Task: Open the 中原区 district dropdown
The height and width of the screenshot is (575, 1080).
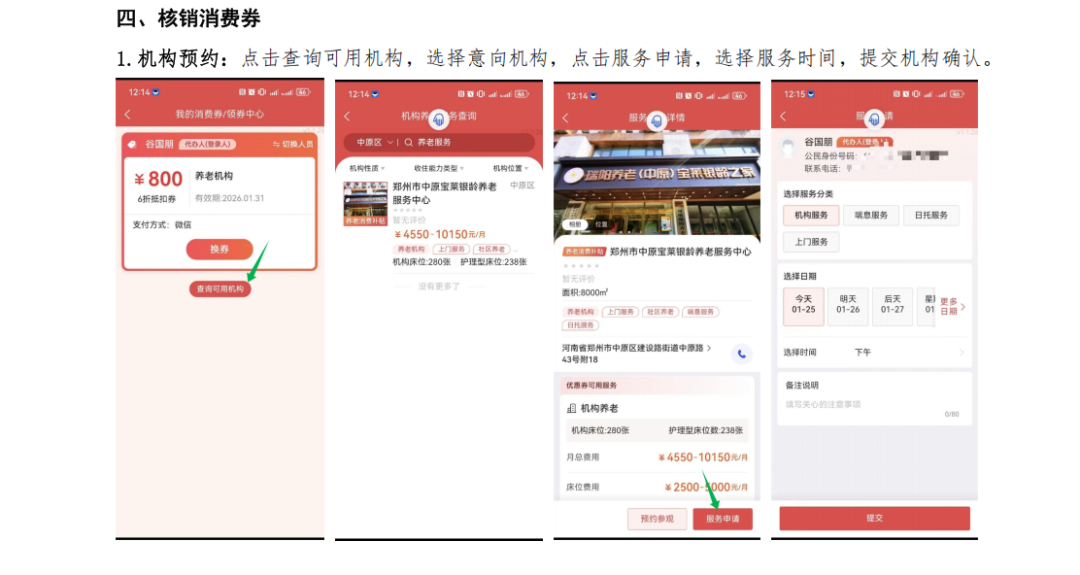Action: 374,143
